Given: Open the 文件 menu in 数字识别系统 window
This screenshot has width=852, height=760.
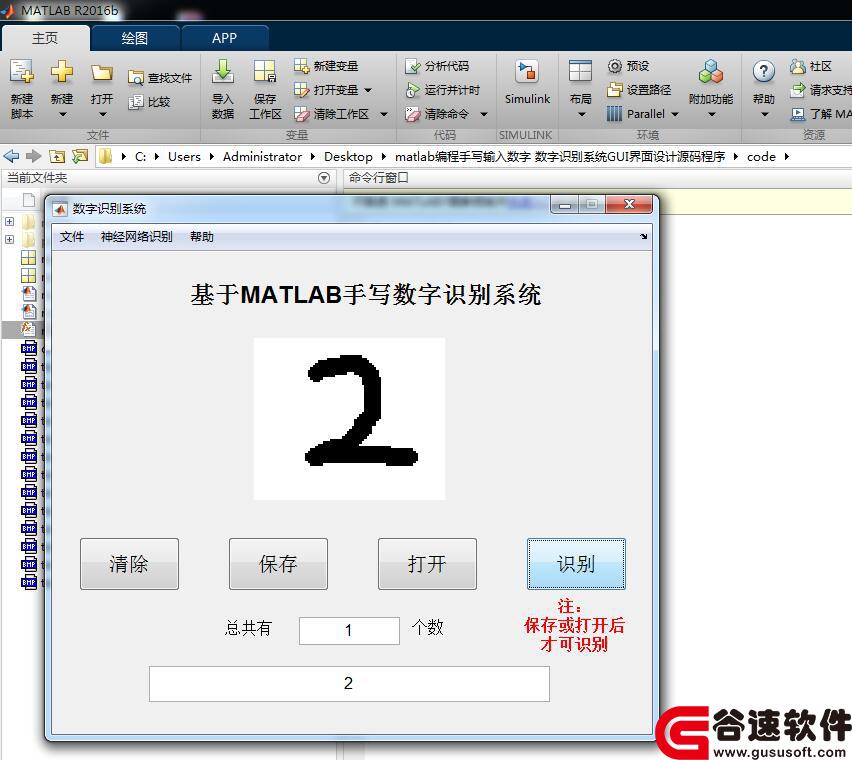Looking at the screenshot, I should pyautogui.click(x=72, y=237).
